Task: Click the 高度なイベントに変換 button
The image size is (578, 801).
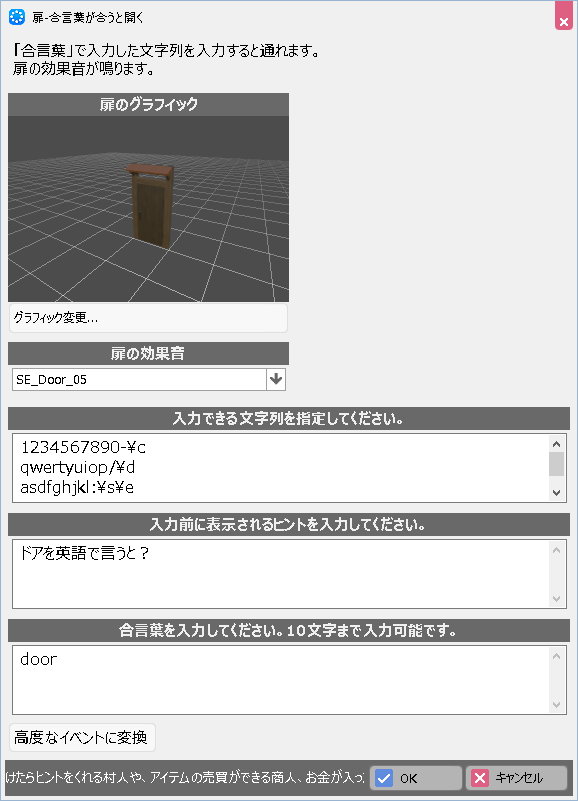Action: [82, 738]
